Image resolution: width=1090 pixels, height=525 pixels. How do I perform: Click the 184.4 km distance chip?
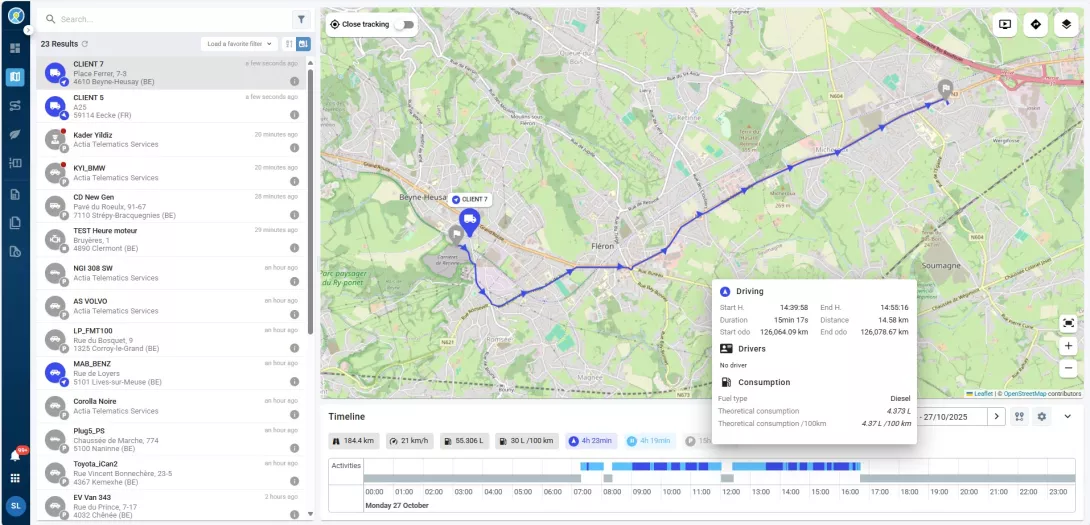353,441
